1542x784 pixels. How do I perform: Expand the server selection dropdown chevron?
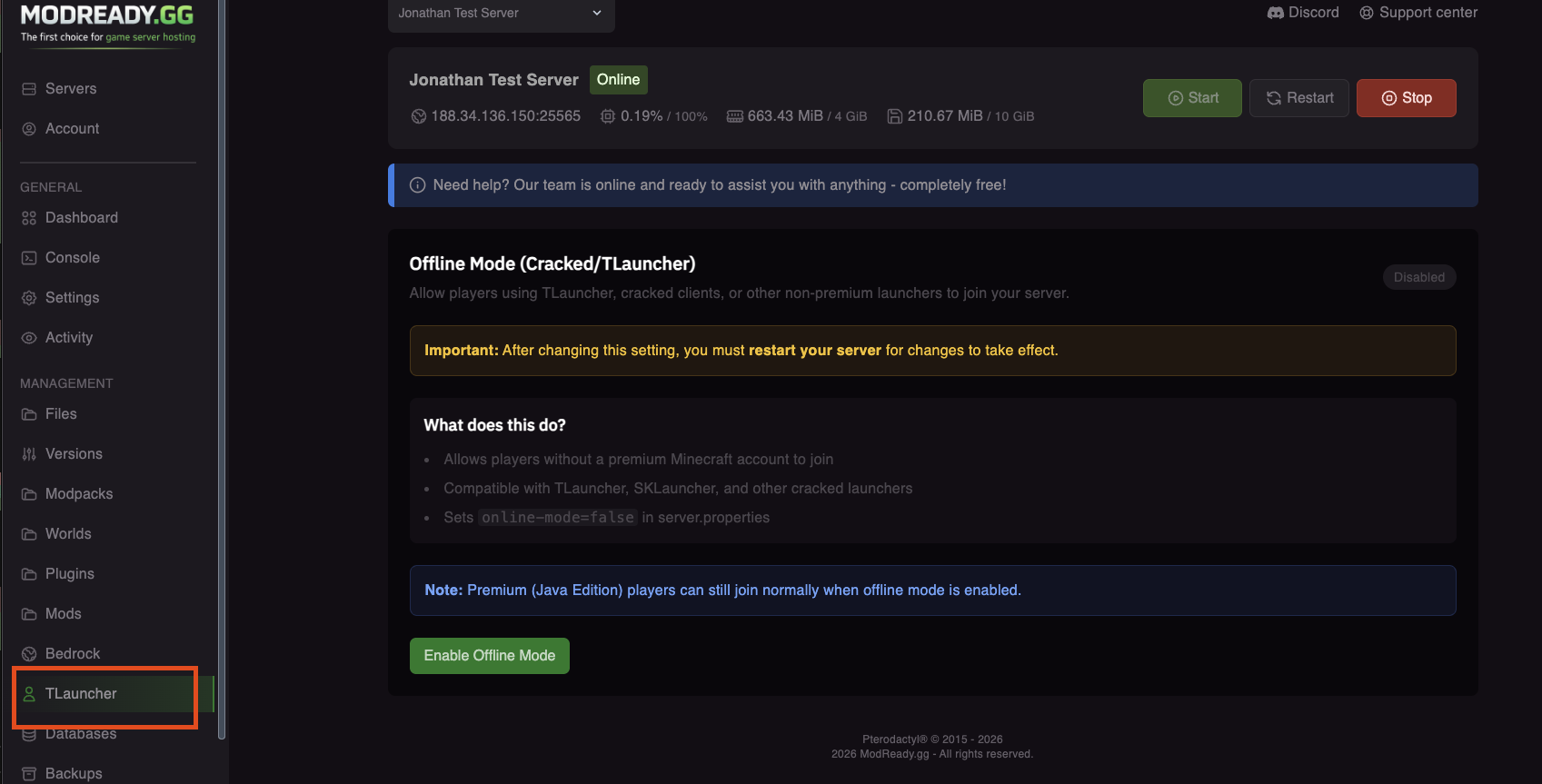(596, 13)
